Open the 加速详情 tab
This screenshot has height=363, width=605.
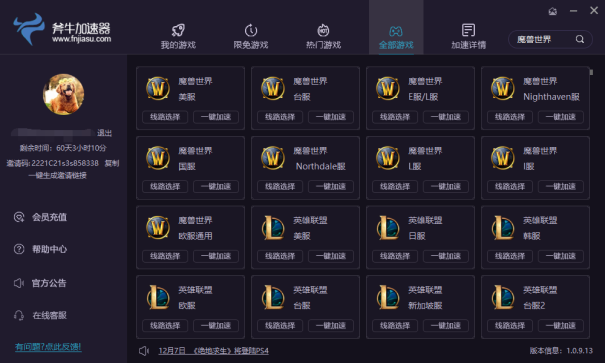tap(468, 36)
